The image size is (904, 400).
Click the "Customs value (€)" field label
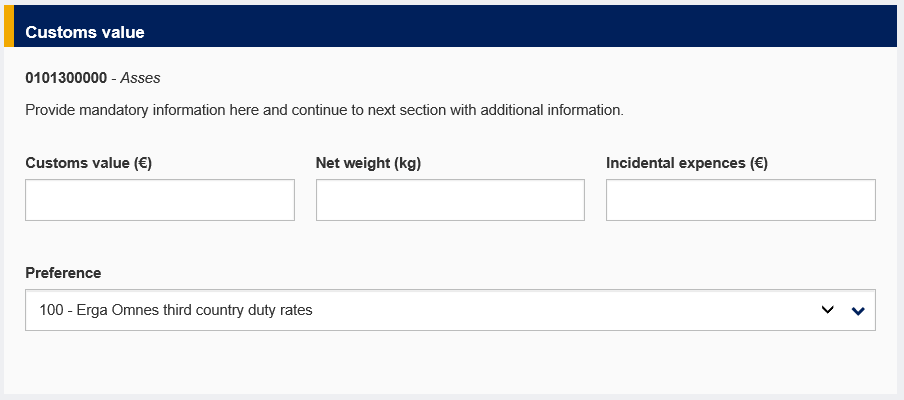pyautogui.click(x=88, y=163)
